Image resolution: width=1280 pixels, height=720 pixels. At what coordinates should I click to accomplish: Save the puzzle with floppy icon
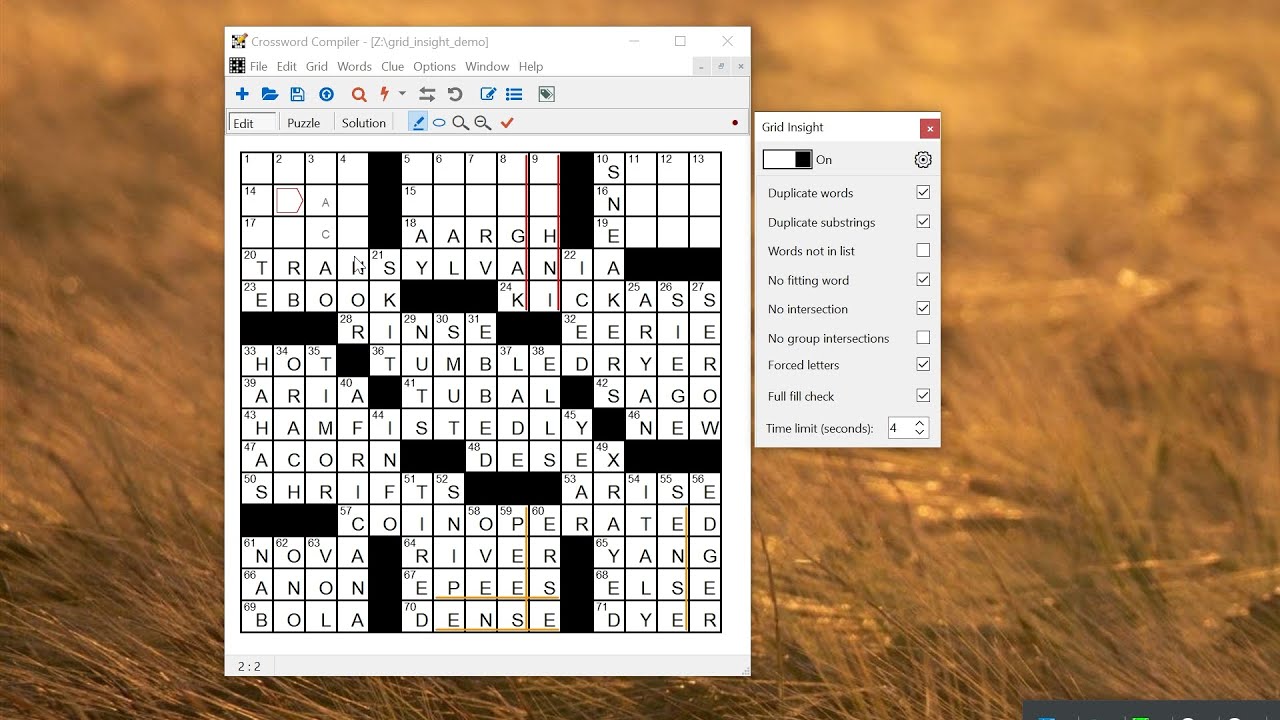[x=297, y=94]
